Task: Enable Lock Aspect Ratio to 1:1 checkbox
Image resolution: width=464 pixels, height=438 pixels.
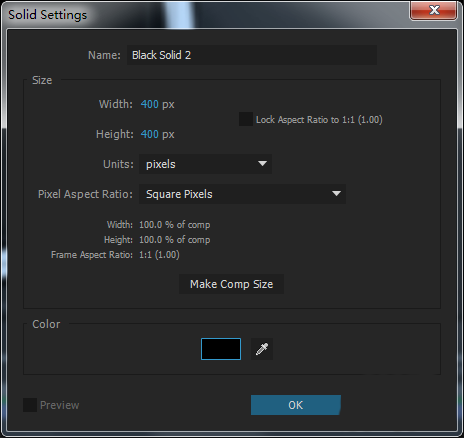Action: [x=246, y=119]
